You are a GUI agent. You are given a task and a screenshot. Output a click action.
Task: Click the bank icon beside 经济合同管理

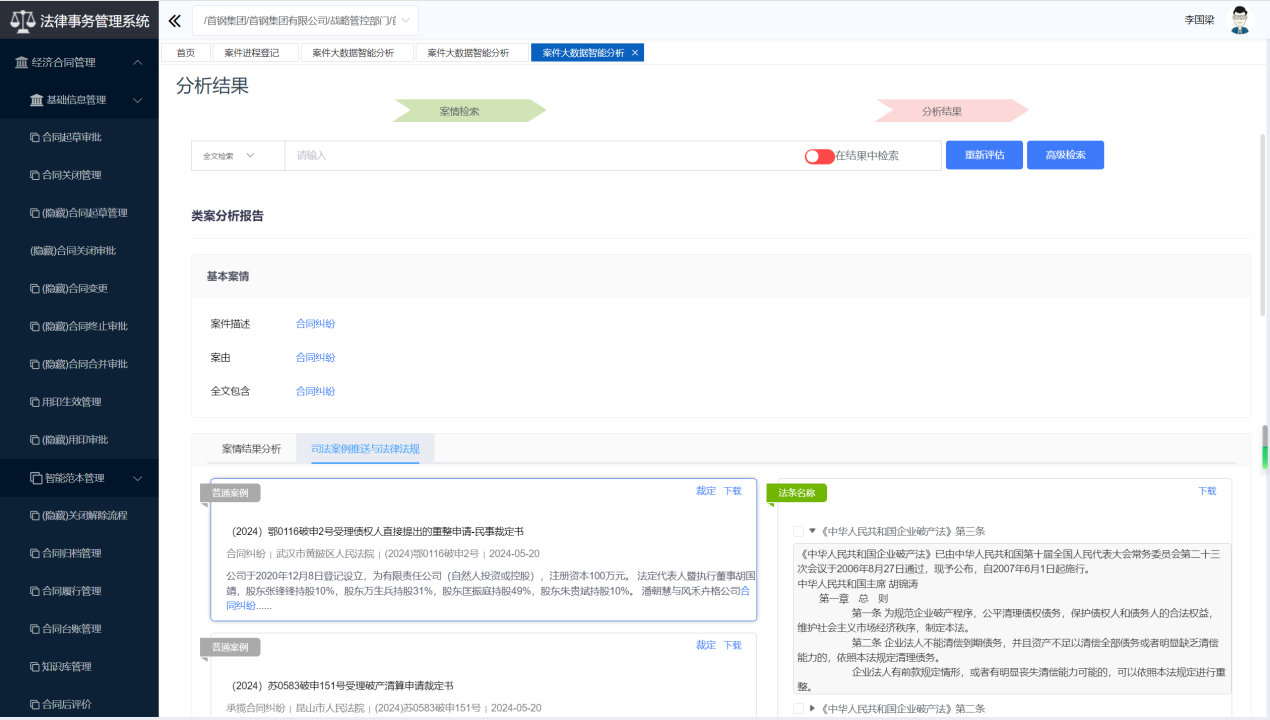22,62
